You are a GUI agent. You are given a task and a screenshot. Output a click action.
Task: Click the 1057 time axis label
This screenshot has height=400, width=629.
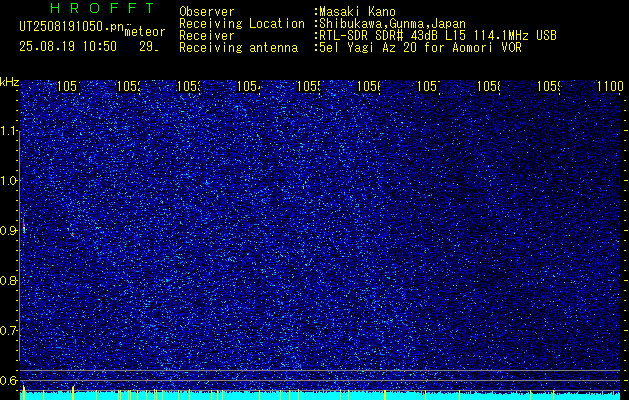click(429, 86)
